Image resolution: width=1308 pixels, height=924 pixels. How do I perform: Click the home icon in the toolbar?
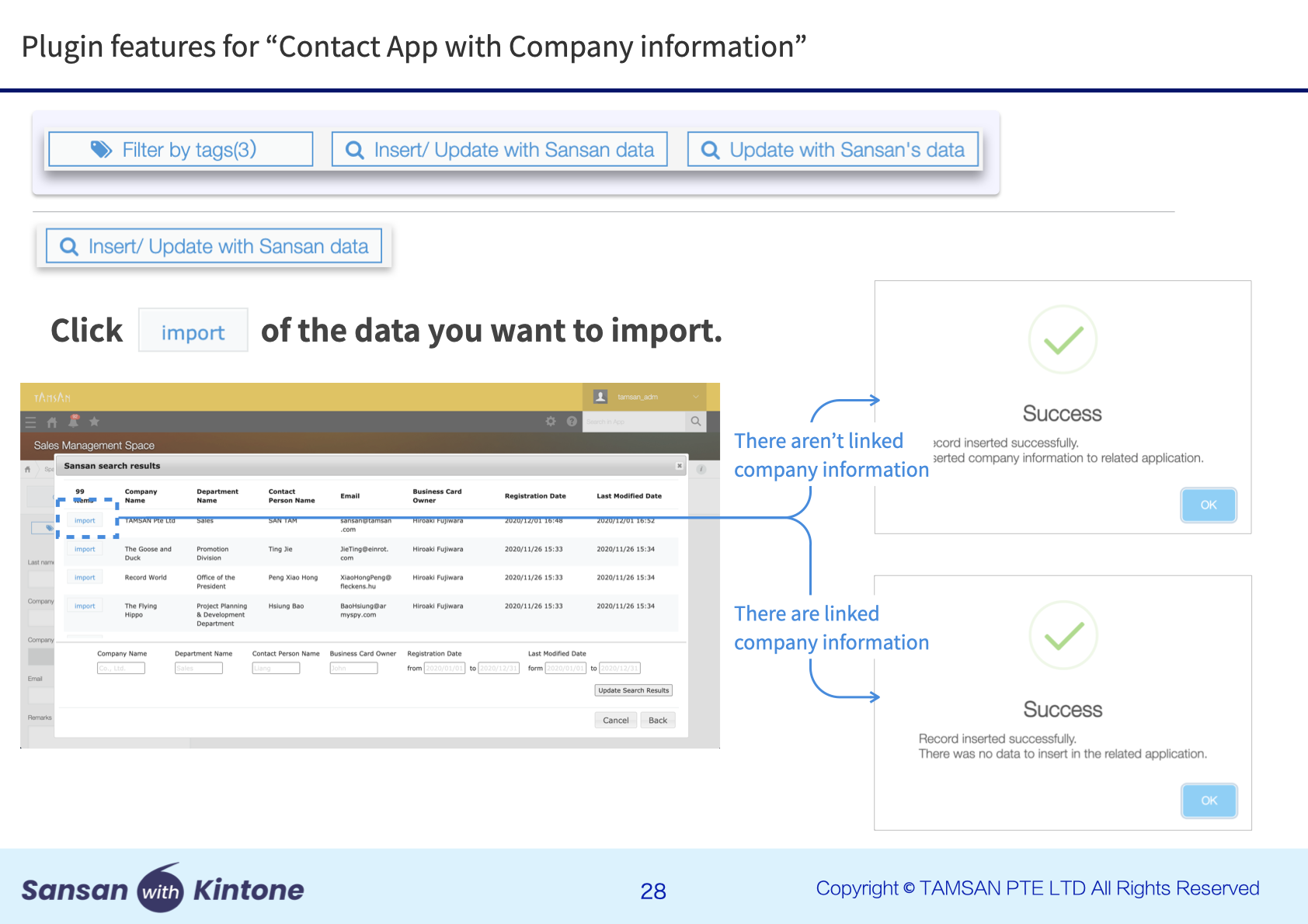(x=52, y=422)
